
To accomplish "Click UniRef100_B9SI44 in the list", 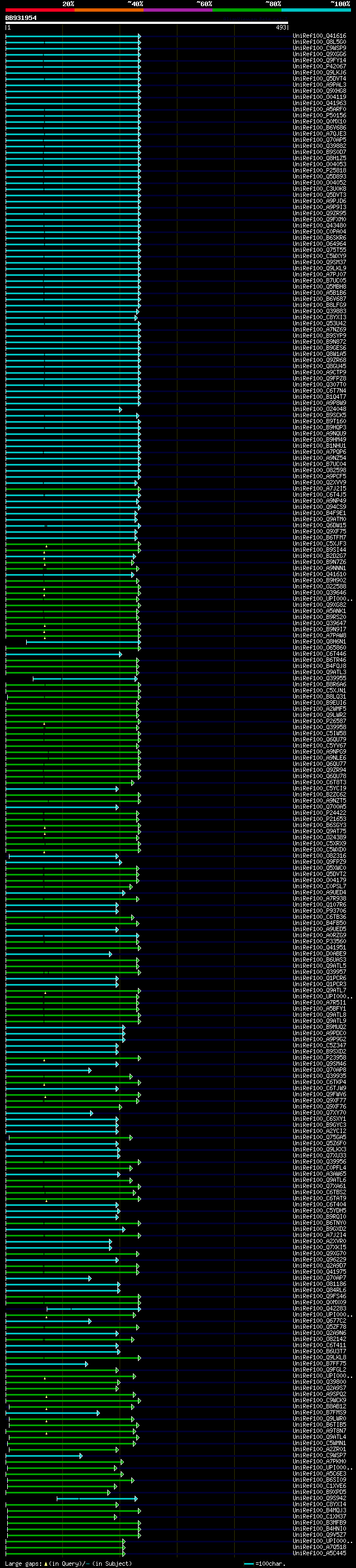I will click(319, 550).
